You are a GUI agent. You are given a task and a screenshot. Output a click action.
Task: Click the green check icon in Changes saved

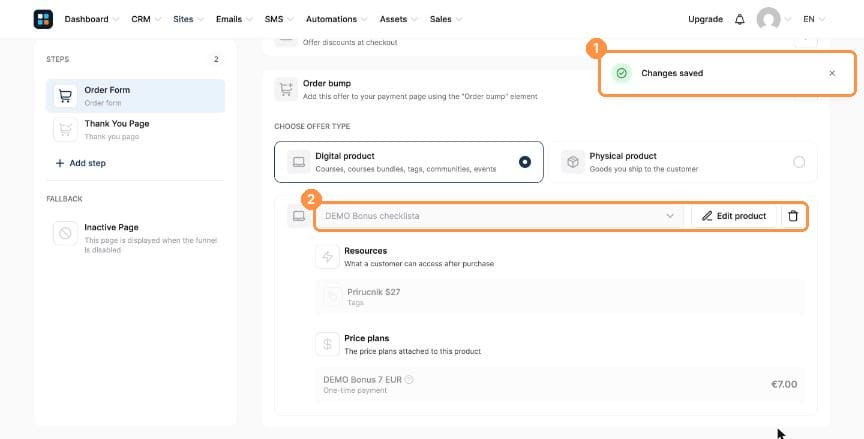coord(622,73)
